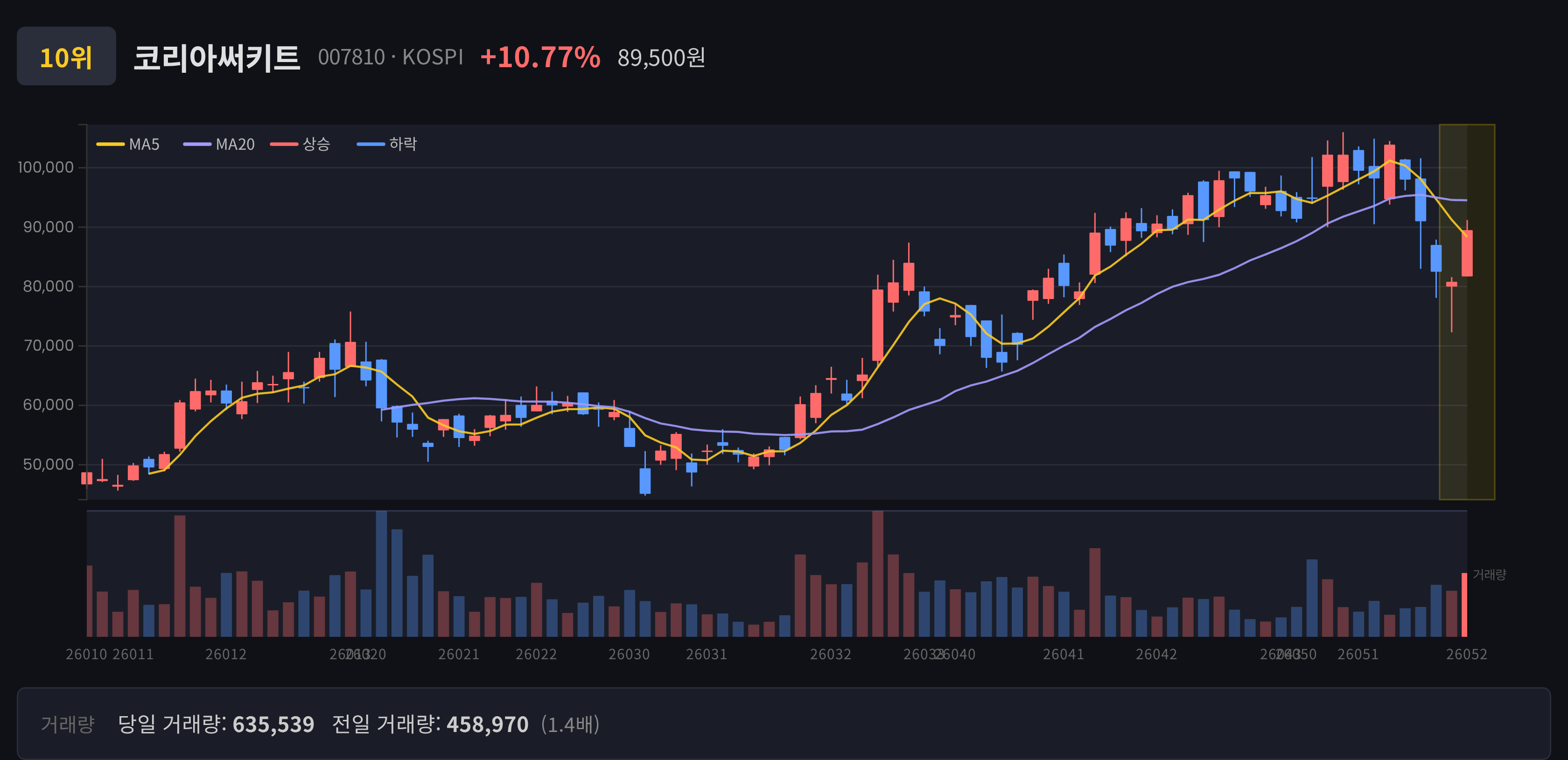This screenshot has width=1568, height=760.
Task: Click the 26010 date axis label
Action: (86, 654)
